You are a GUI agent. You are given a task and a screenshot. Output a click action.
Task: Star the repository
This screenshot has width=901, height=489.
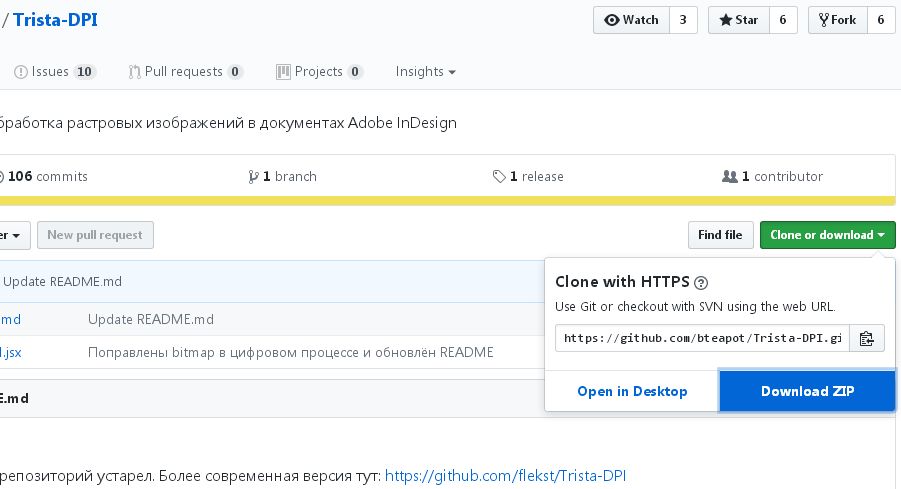click(739, 20)
